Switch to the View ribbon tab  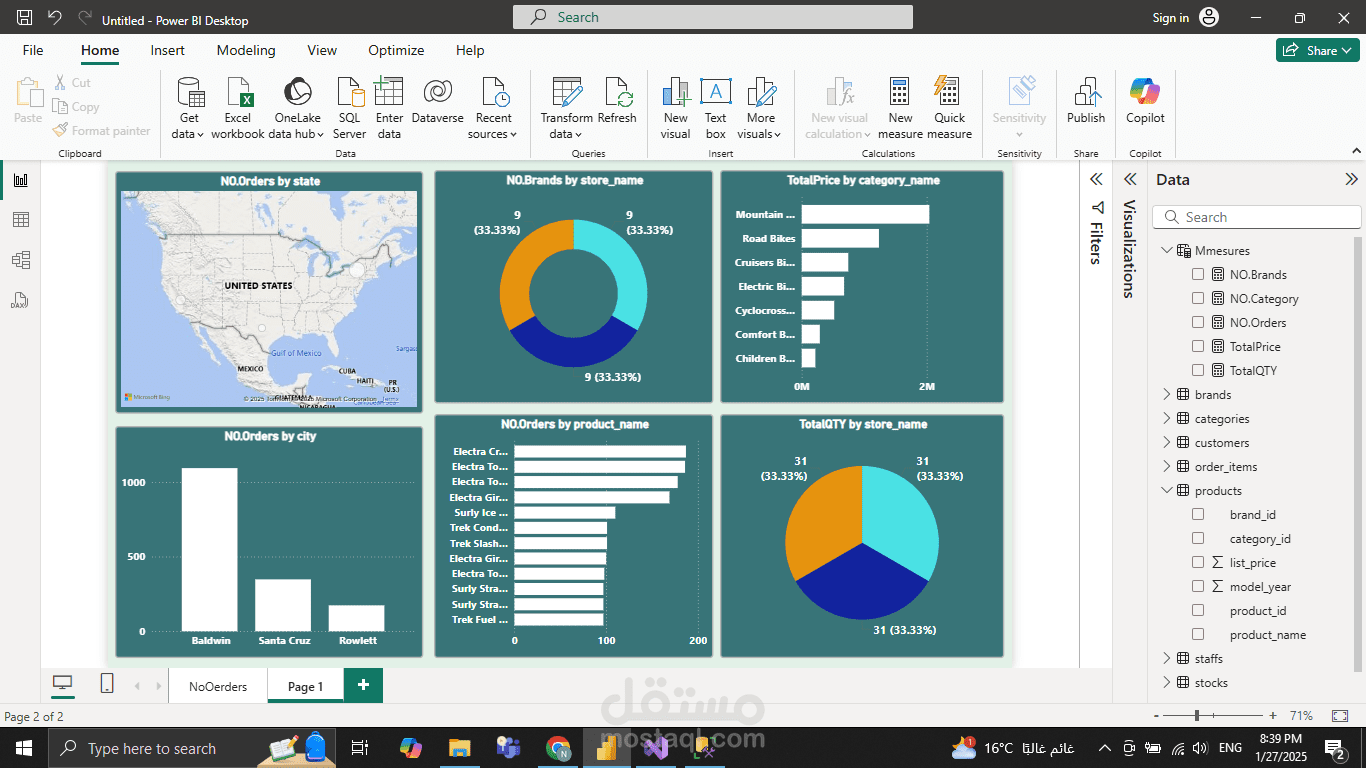click(322, 50)
